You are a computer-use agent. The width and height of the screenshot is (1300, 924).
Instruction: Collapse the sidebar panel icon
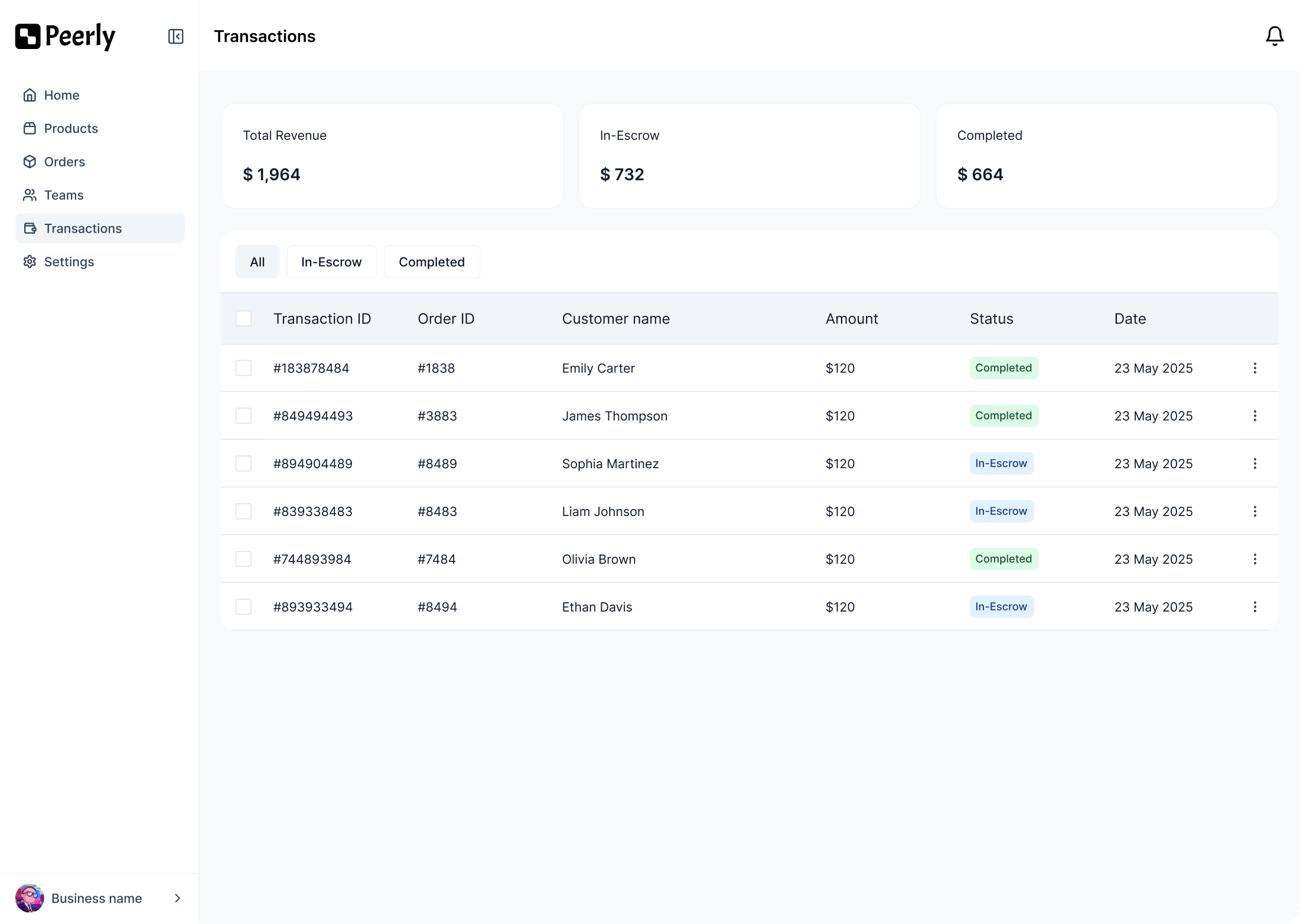click(x=175, y=37)
